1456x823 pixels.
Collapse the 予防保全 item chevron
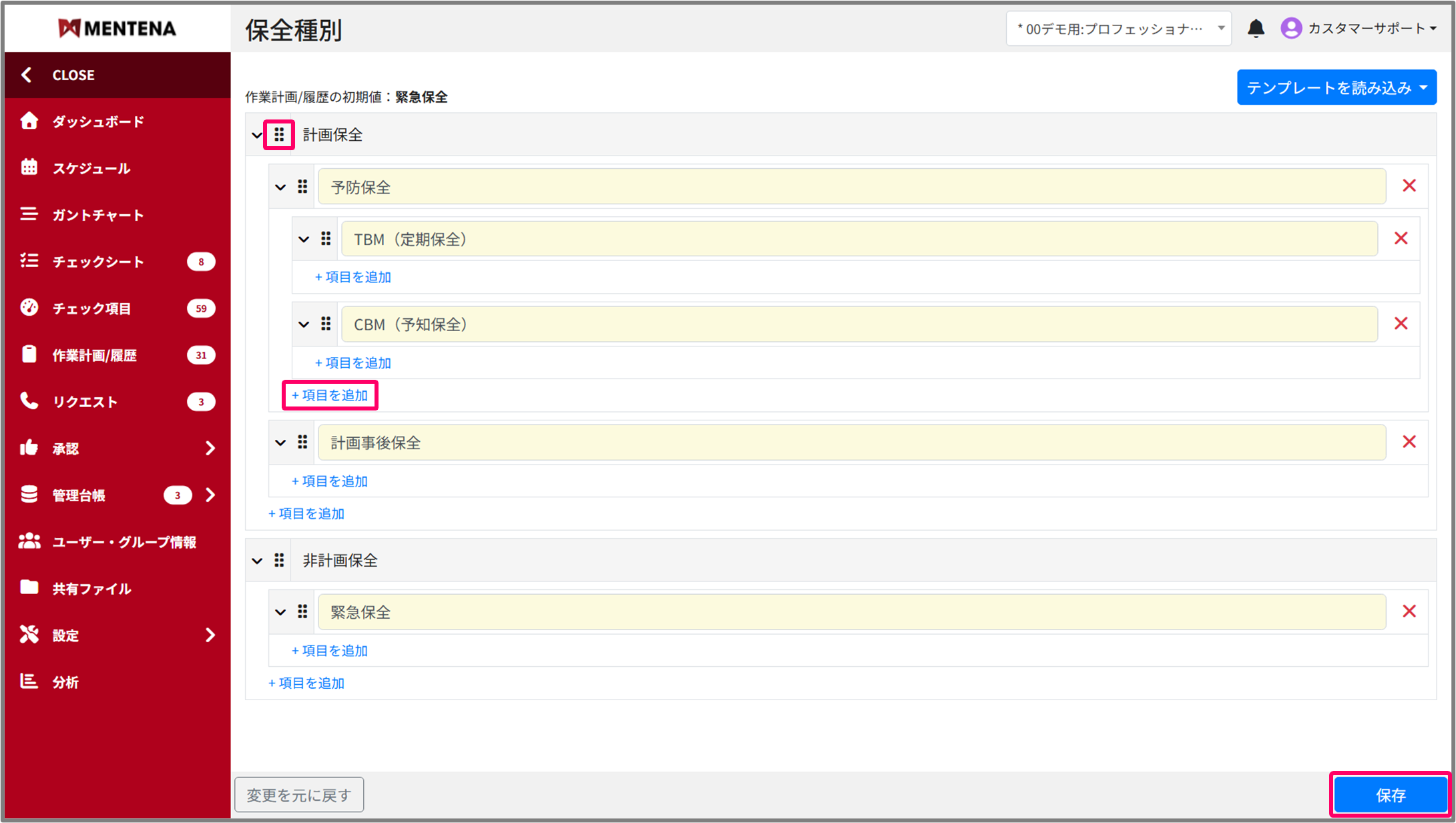[x=280, y=188]
